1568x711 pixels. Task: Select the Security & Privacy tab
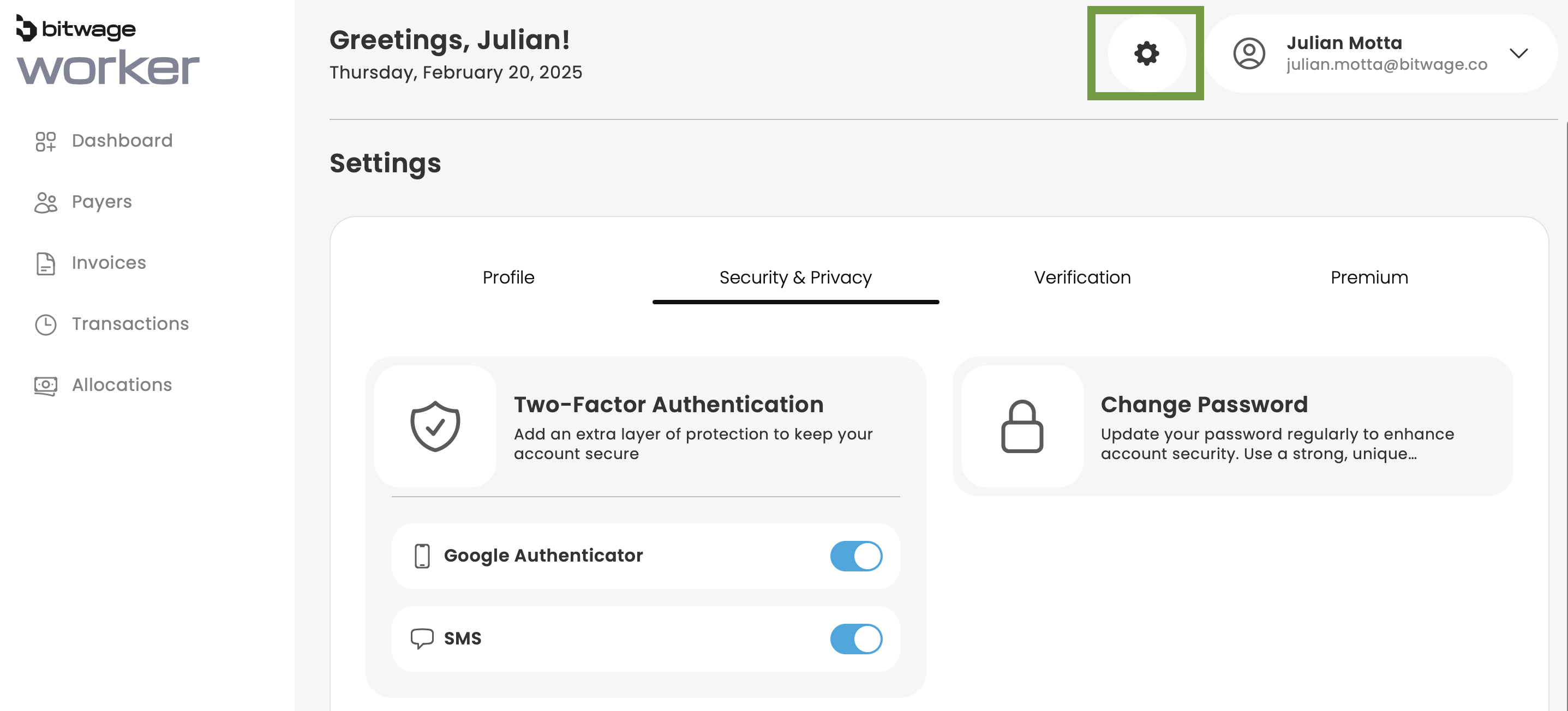795,278
